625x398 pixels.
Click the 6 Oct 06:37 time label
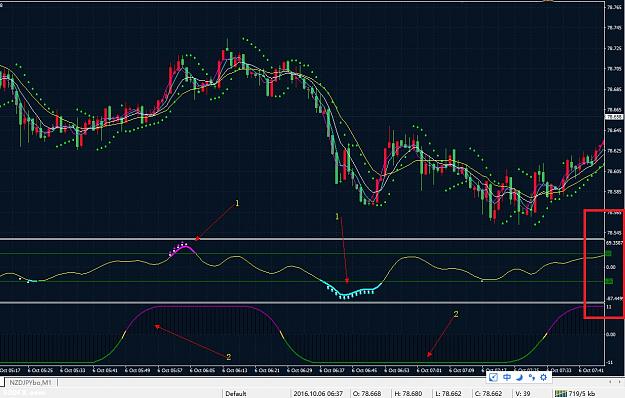(x=332, y=371)
